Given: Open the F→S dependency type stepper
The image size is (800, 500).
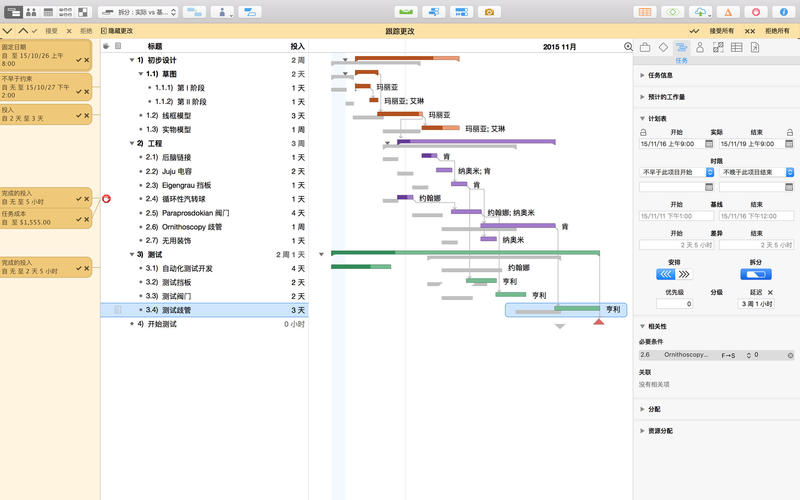Looking at the screenshot, I should pyautogui.click(x=749, y=355).
